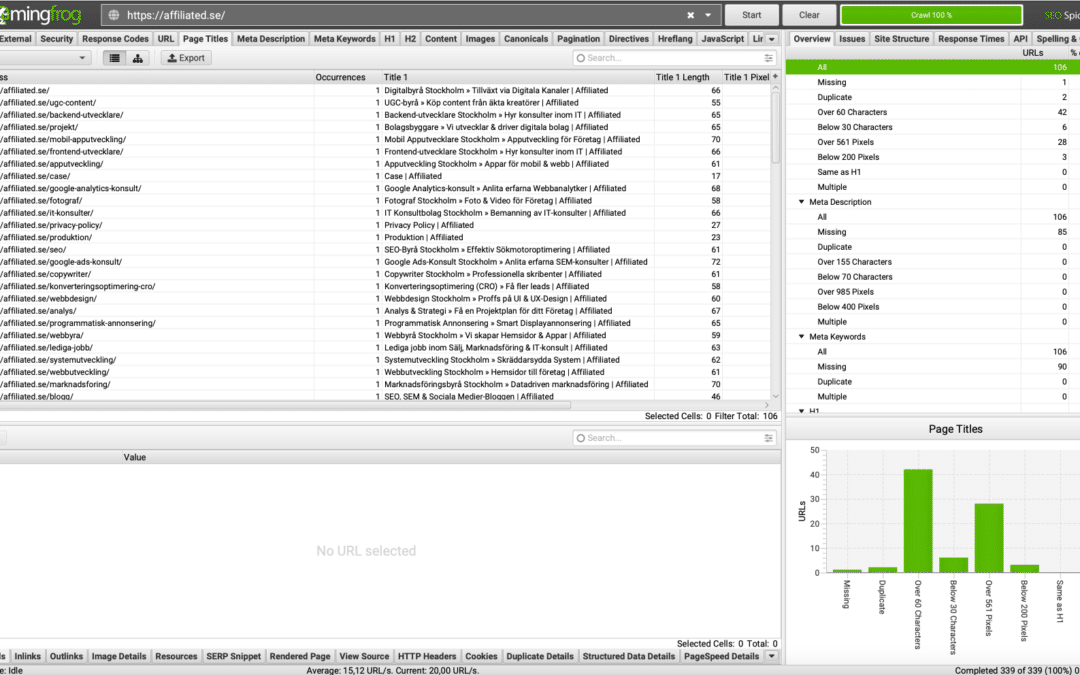The width and height of the screenshot is (1080, 675).
Task: Open the API tab
Action: pos(1021,39)
